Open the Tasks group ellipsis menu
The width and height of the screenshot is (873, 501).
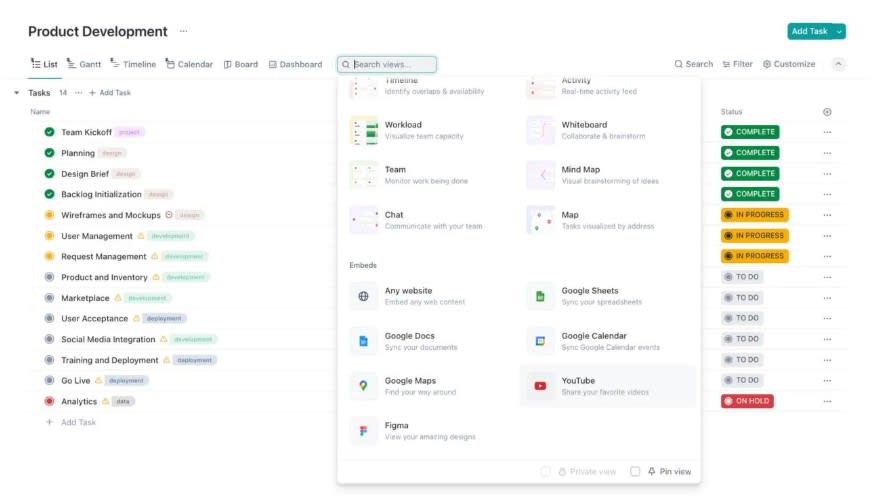79,93
